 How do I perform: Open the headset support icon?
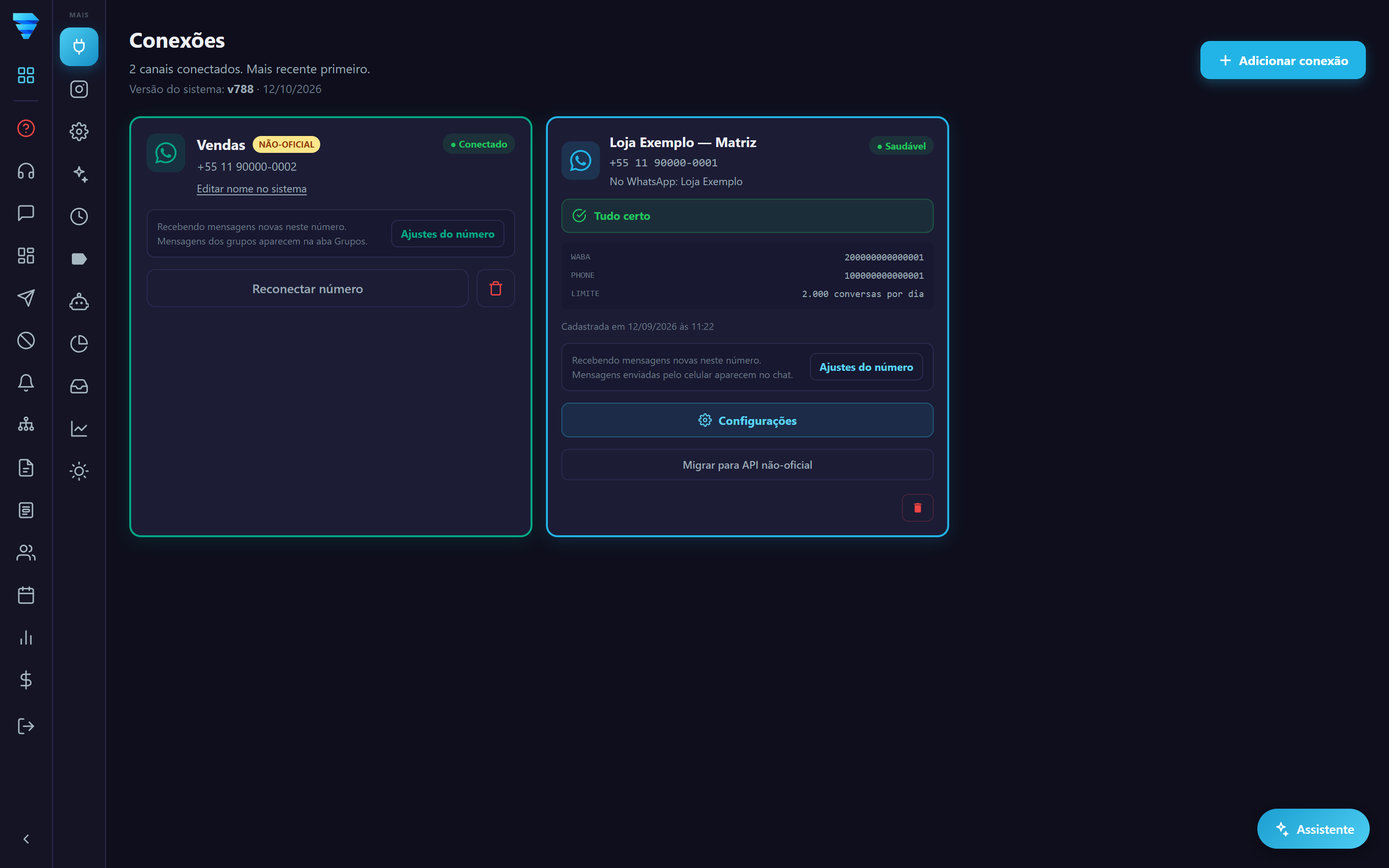26,171
